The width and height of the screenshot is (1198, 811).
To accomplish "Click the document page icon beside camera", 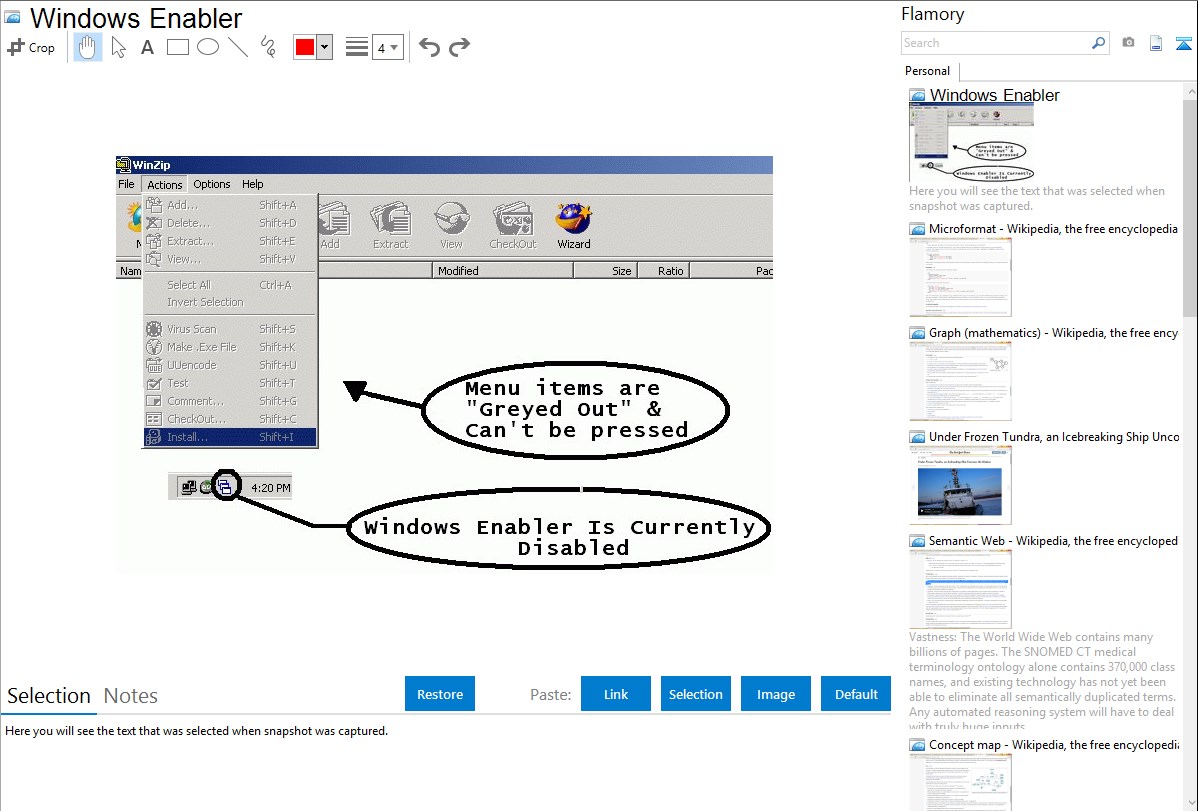I will [1156, 43].
